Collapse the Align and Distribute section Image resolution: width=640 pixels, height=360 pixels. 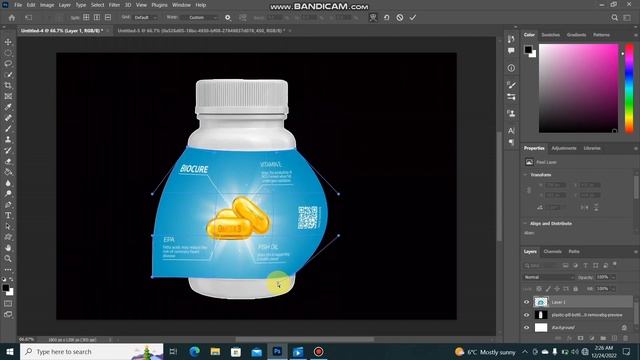click(525, 224)
